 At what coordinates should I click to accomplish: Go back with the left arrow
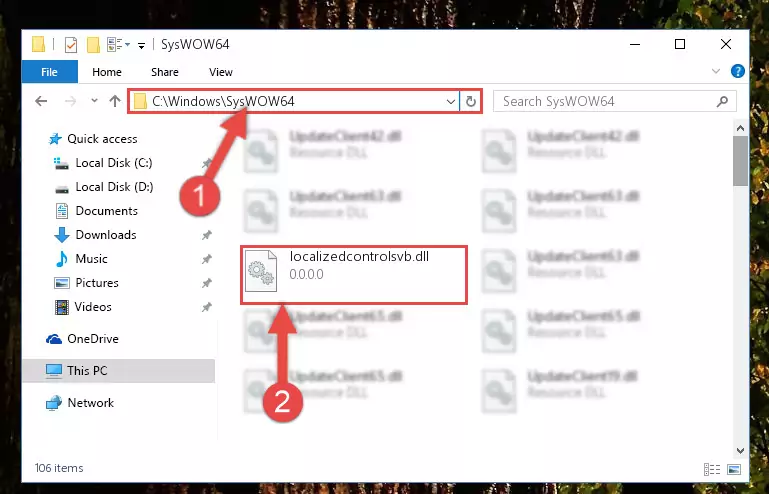click(x=41, y=101)
